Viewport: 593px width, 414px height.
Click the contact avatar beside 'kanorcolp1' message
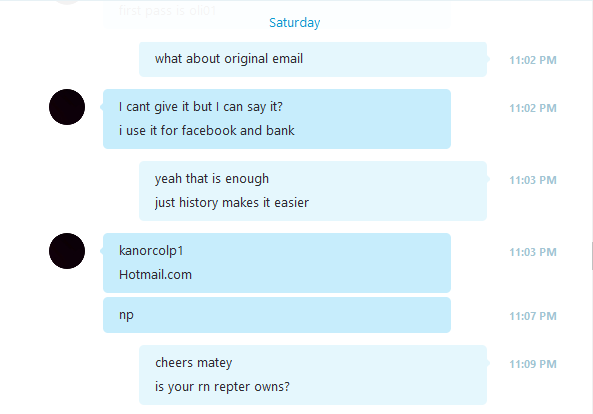(67, 251)
